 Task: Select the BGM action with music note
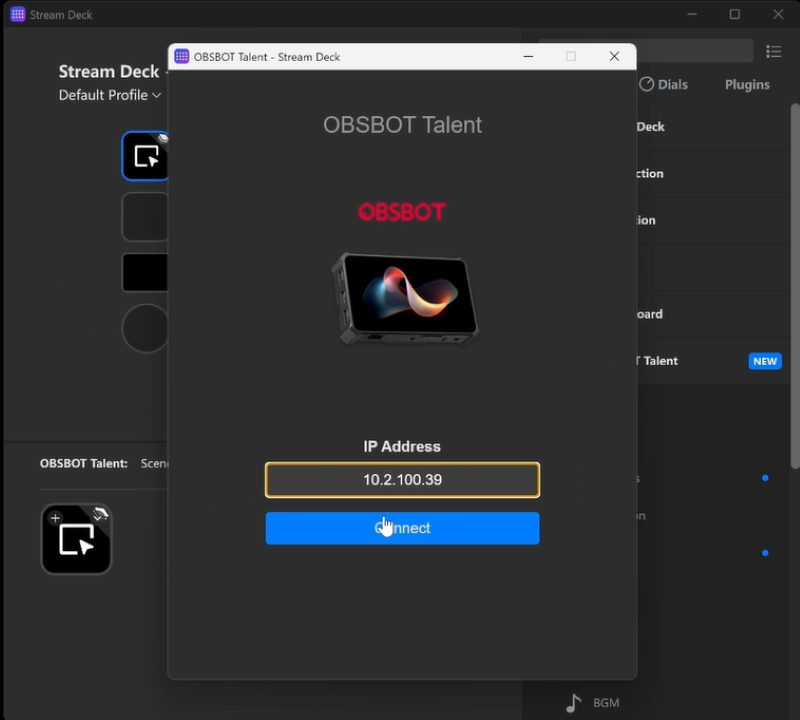(x=593, y=703)
